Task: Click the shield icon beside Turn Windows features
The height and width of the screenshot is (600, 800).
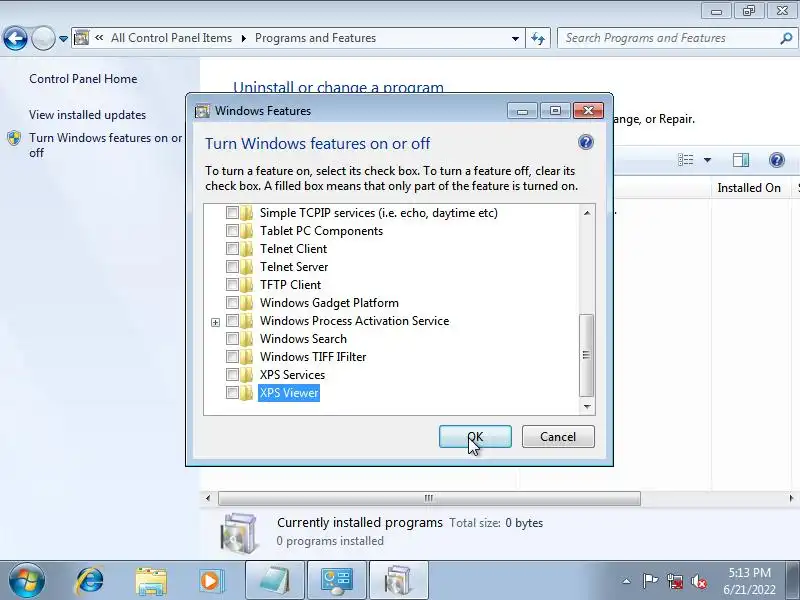Action: [14, 138]
